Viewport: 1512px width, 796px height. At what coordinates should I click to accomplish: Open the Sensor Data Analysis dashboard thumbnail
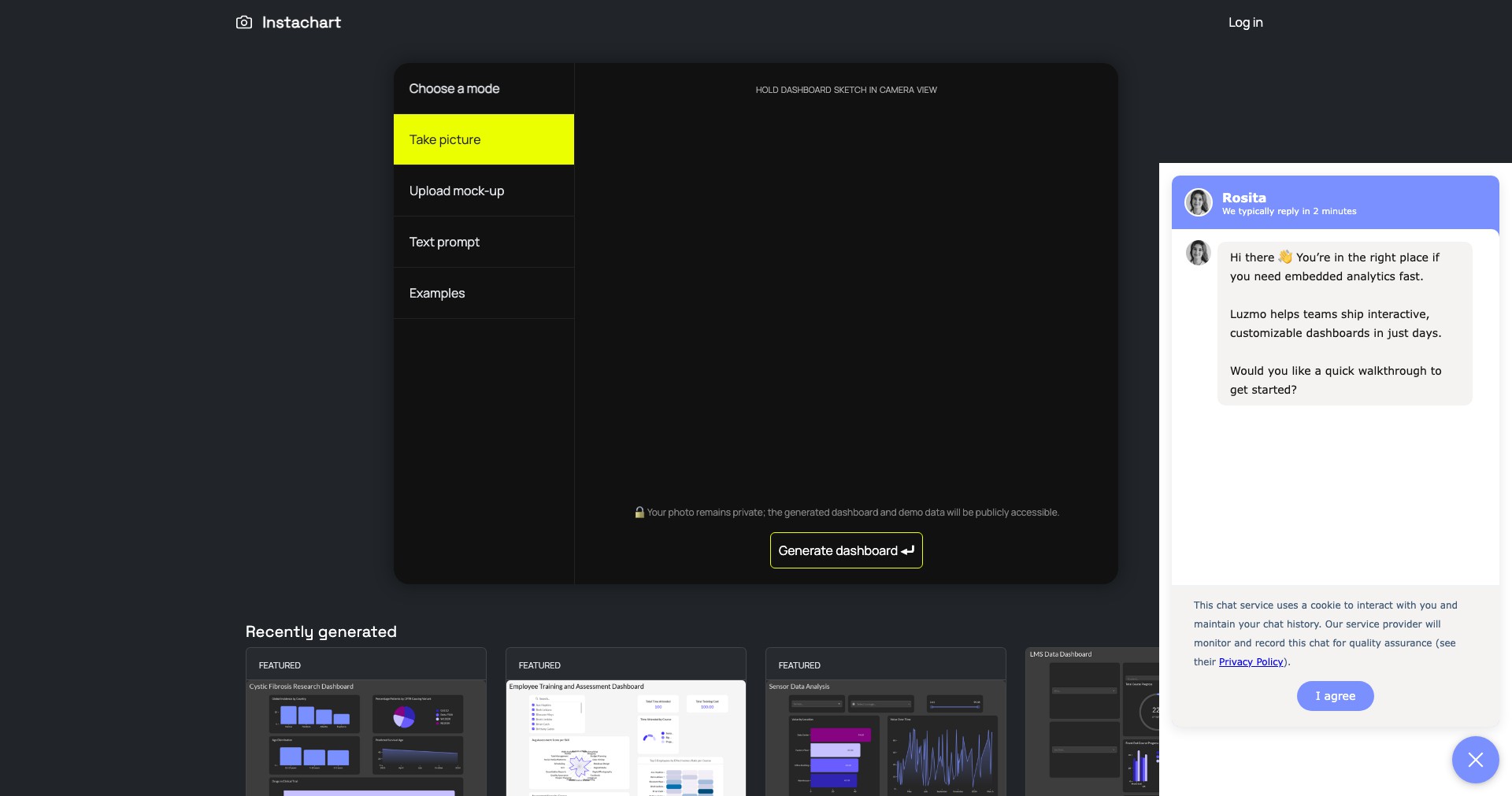click(886, 738)
